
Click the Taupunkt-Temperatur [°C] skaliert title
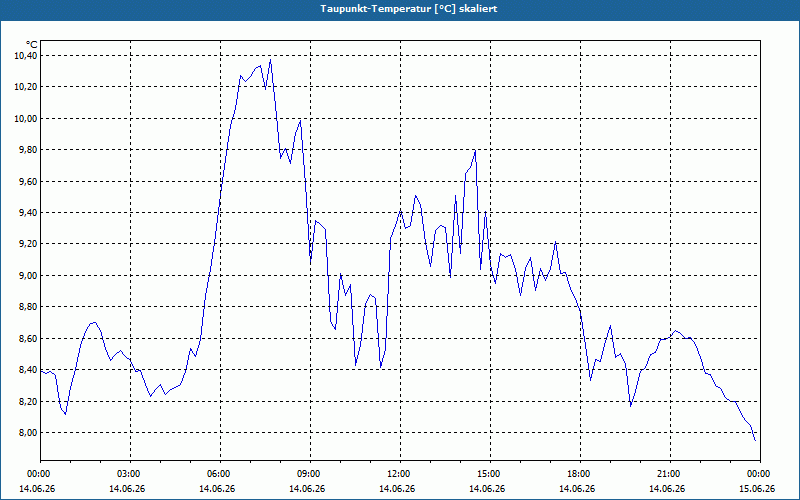coord(409,9)
